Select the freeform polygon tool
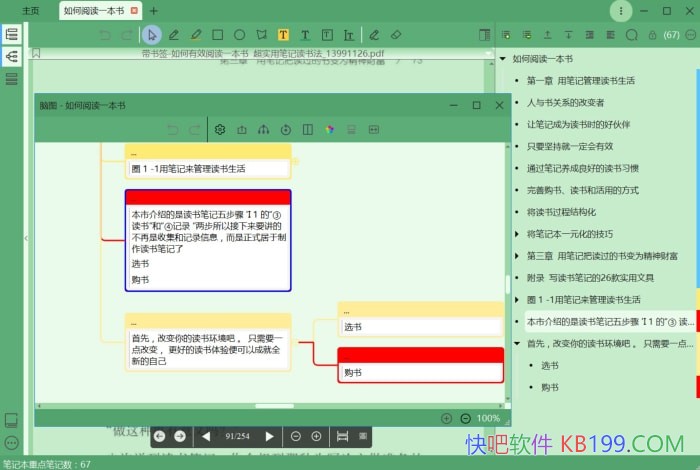700x470 pixels. (x=261, y=35)
